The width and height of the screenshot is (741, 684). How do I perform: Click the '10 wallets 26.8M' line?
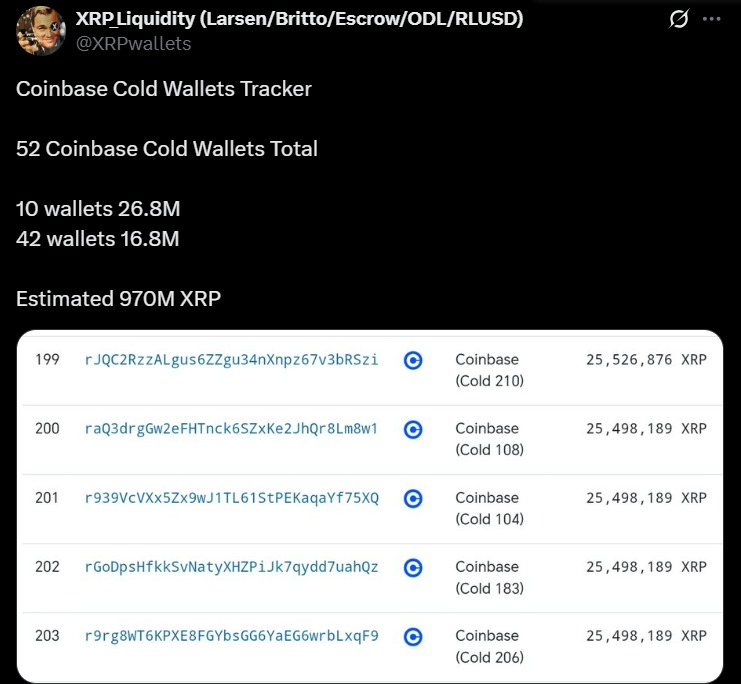click(x=98, y=209)
